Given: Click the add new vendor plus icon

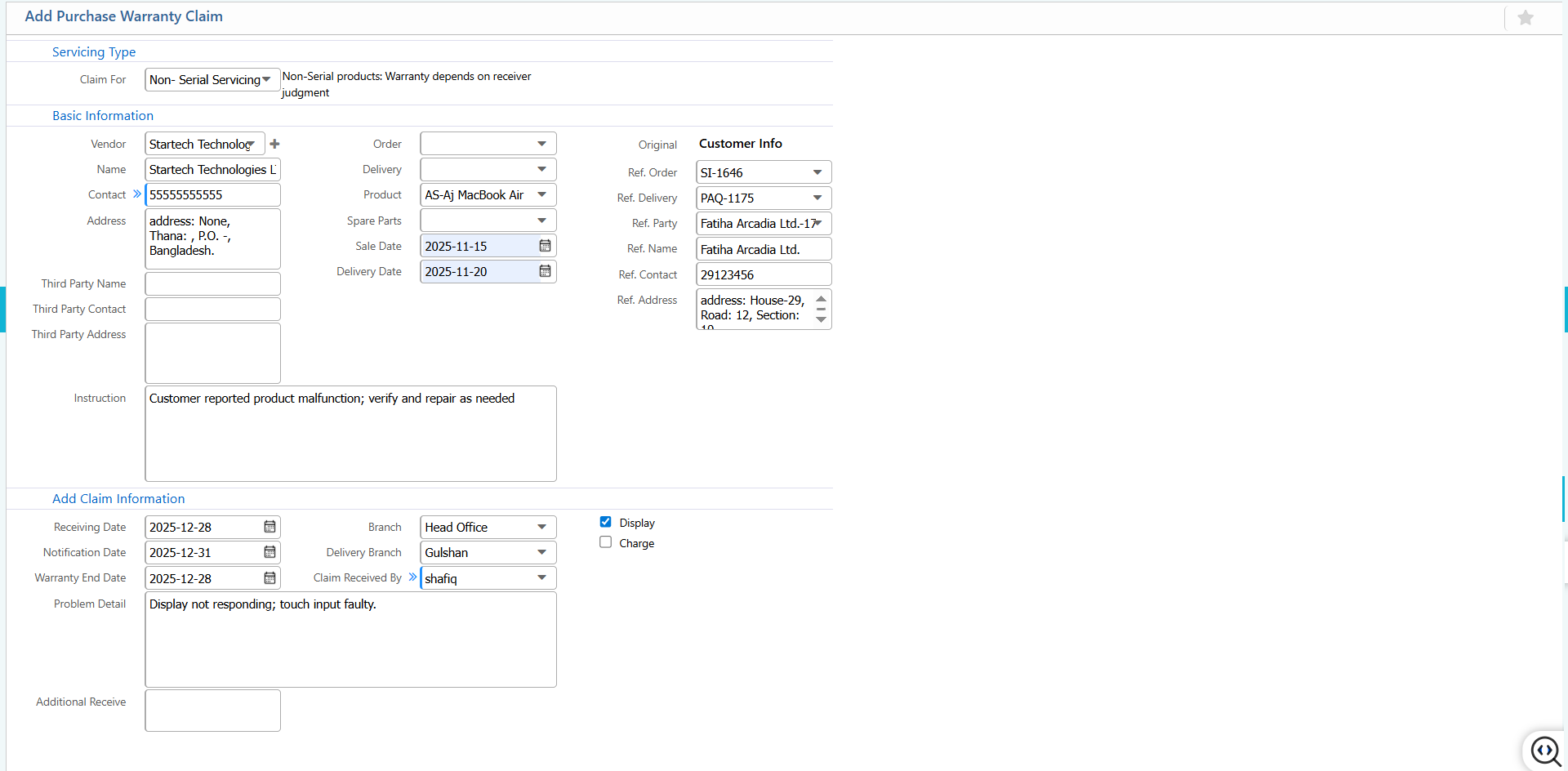Looking at the screenshot, I should tap(274, 143).
